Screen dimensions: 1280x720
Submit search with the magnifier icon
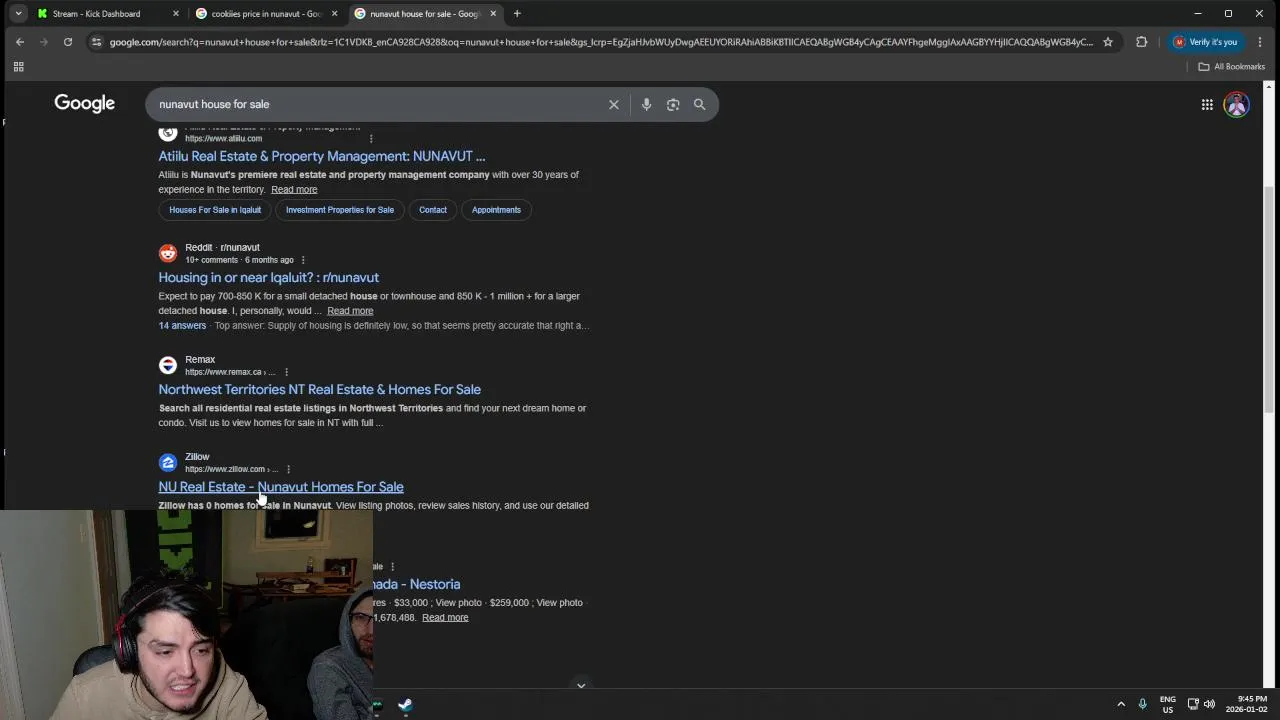(x=700, y=104)
